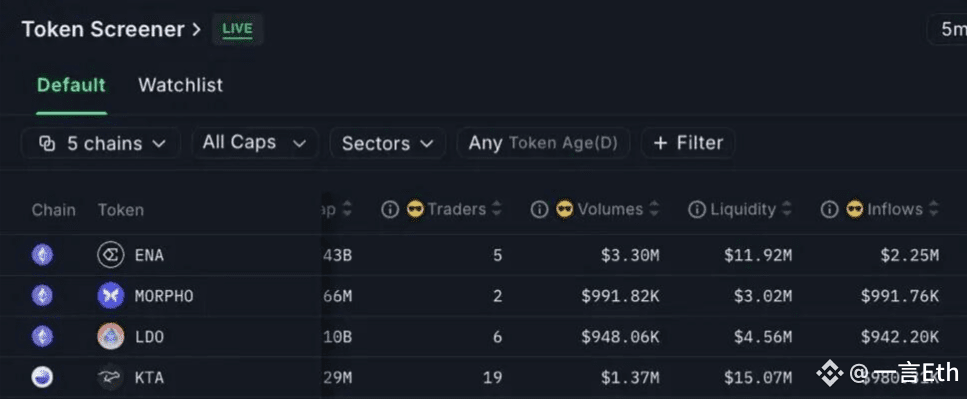Sort by the Liquidity column arrows

[786, 210]
